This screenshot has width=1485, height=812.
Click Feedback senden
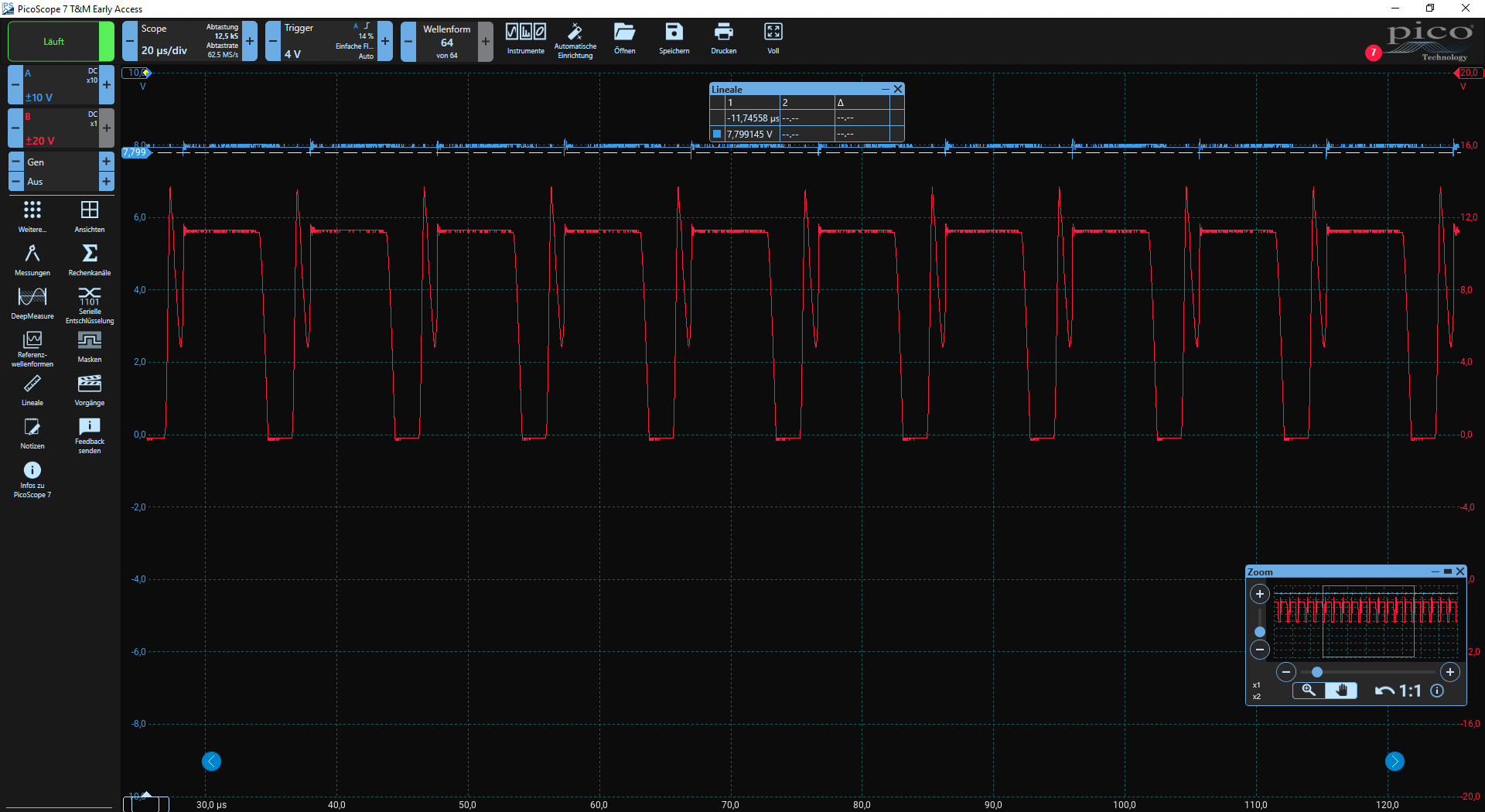pyautogui.click(x=90, y=435)
